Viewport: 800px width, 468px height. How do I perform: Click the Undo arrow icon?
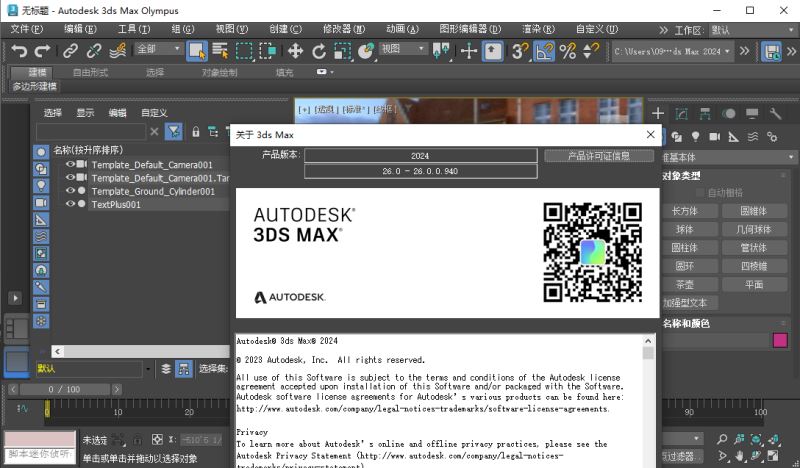pos(19,51)
